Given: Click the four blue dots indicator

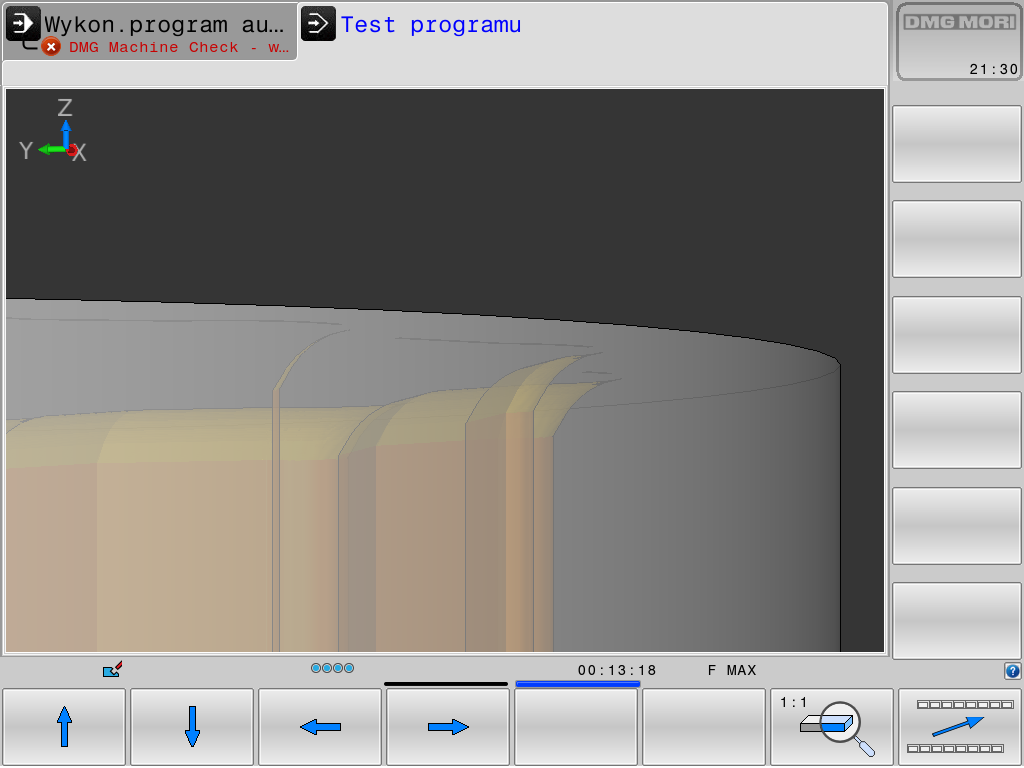Looking at the screenshot, I should click(x=332, y=668).
